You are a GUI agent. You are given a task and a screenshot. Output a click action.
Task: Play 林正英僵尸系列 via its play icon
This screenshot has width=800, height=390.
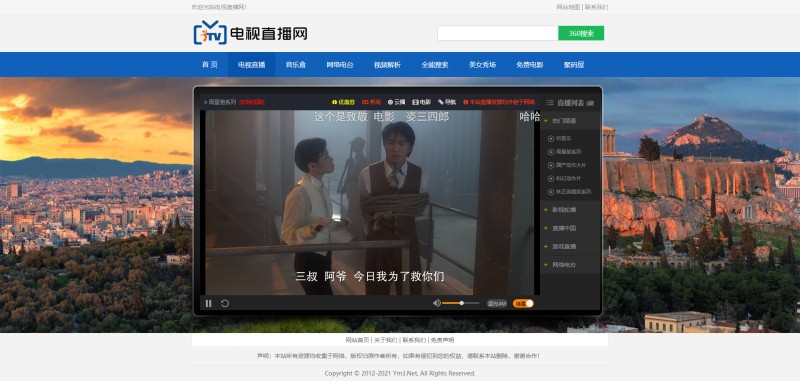551,192
